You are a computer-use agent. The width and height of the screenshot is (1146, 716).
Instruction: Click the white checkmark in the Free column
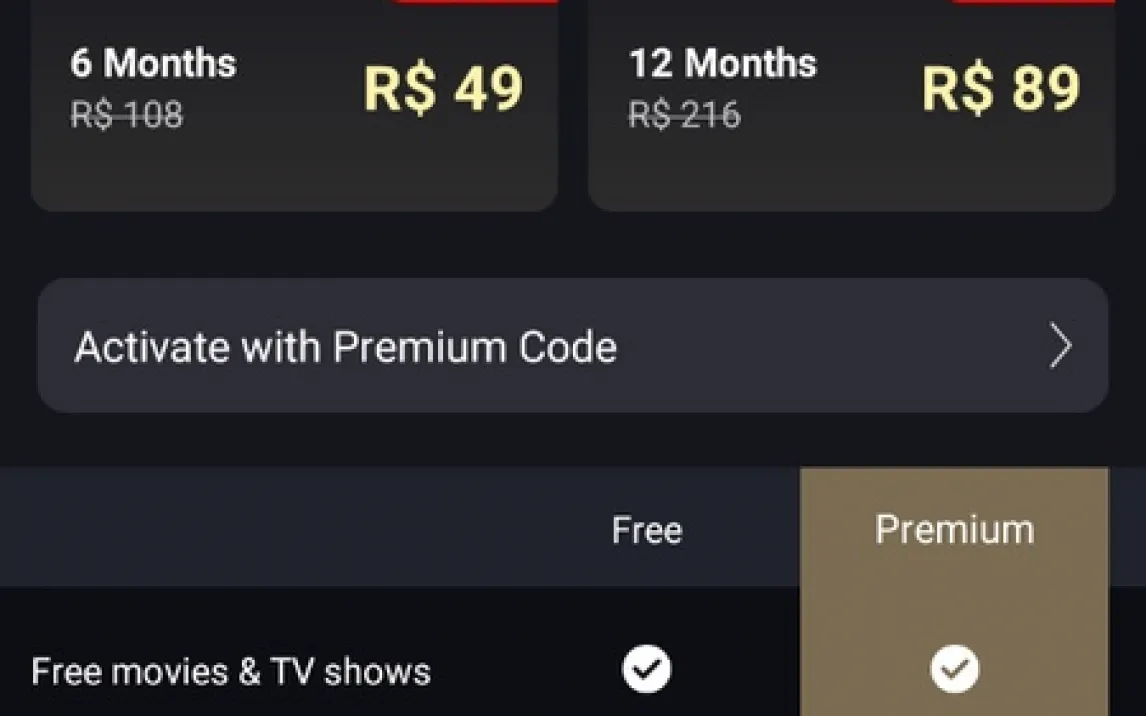coord(646,669)
